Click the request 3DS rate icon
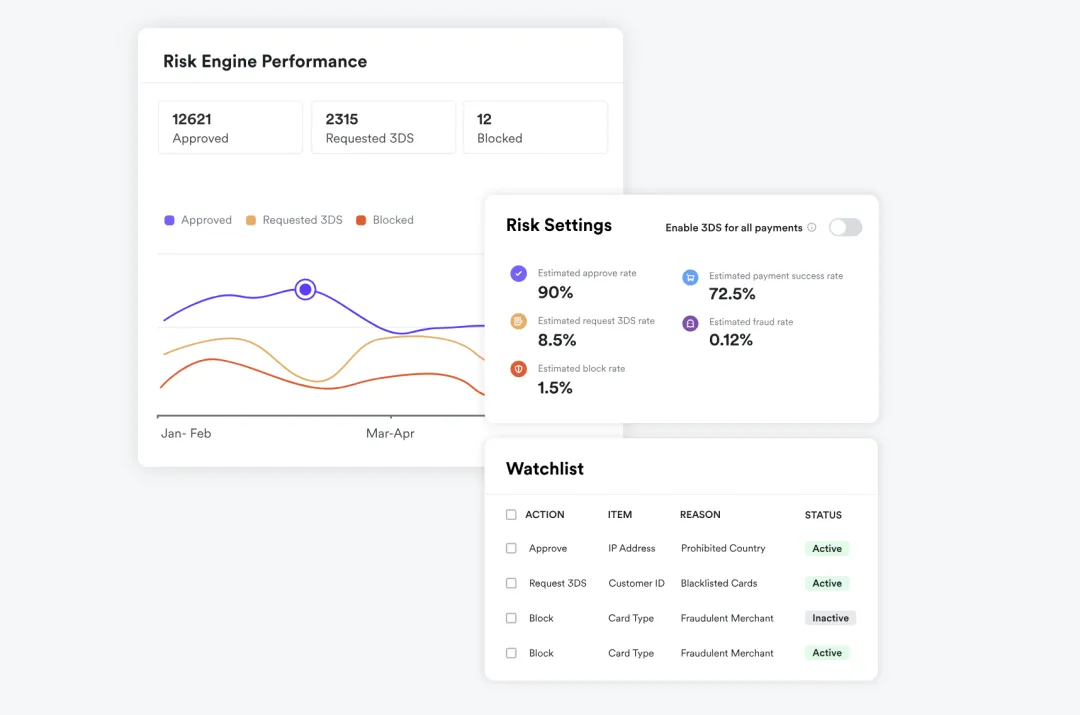The width and height of the screenshot is (1080, 715). (x=519, y=321)
